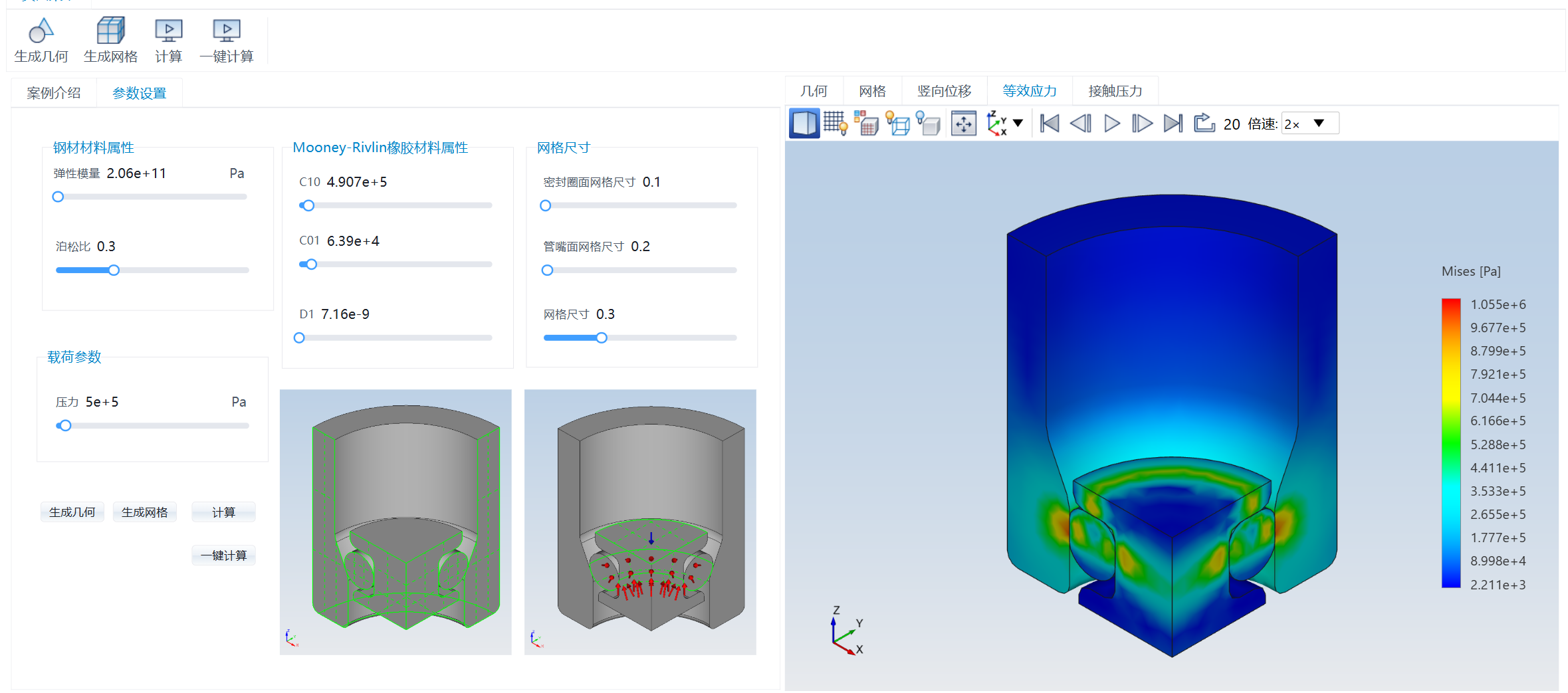Click the green wireframe geometry thumbnail
The height and width of the screenshot is (693, 1568).
click(x=395, y=522)
